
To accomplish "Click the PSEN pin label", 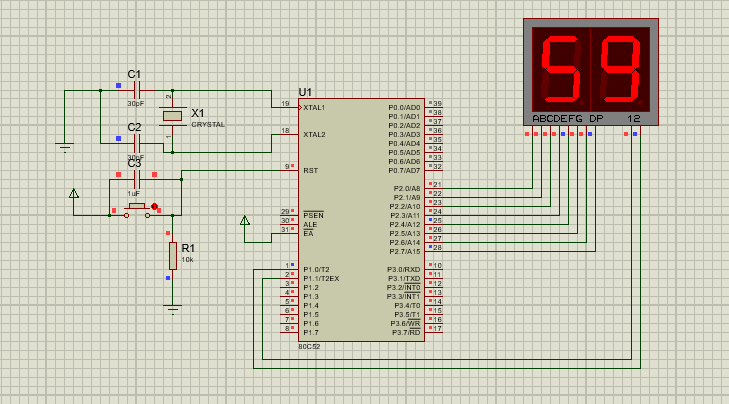I will pos(313,215).
